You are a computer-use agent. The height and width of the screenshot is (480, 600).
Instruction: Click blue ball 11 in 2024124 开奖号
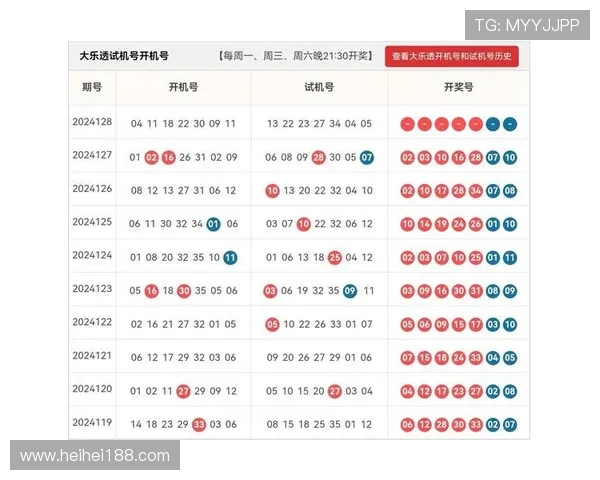coord(510,258)
